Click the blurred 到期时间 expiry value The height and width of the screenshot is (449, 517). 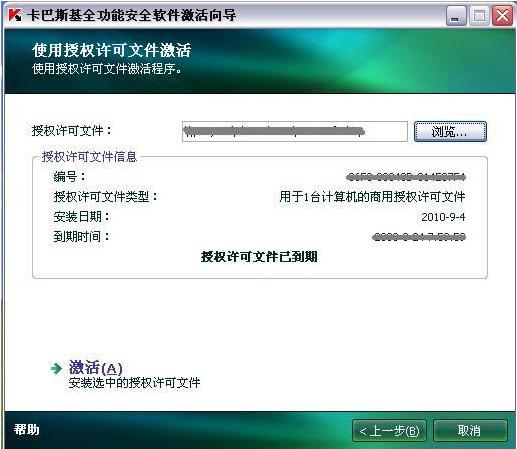point(419,237)
